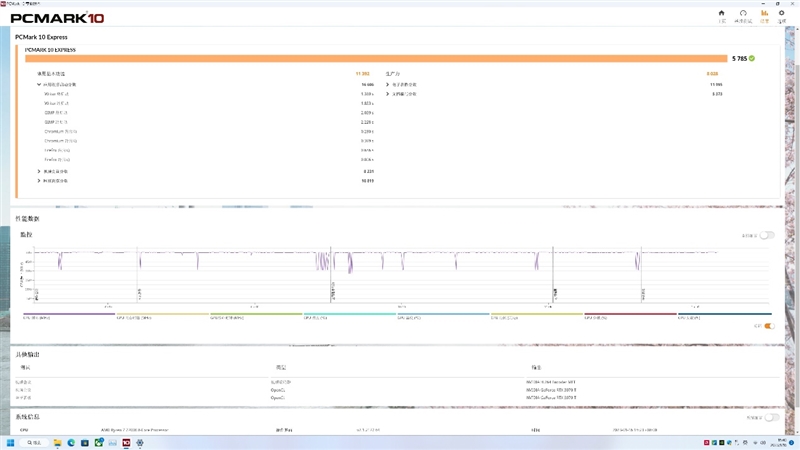This screenshot has width=800, height=450.
Task: Toggle the cyan legend series bar
Action: pyautogui.click(x=349, y=314)
